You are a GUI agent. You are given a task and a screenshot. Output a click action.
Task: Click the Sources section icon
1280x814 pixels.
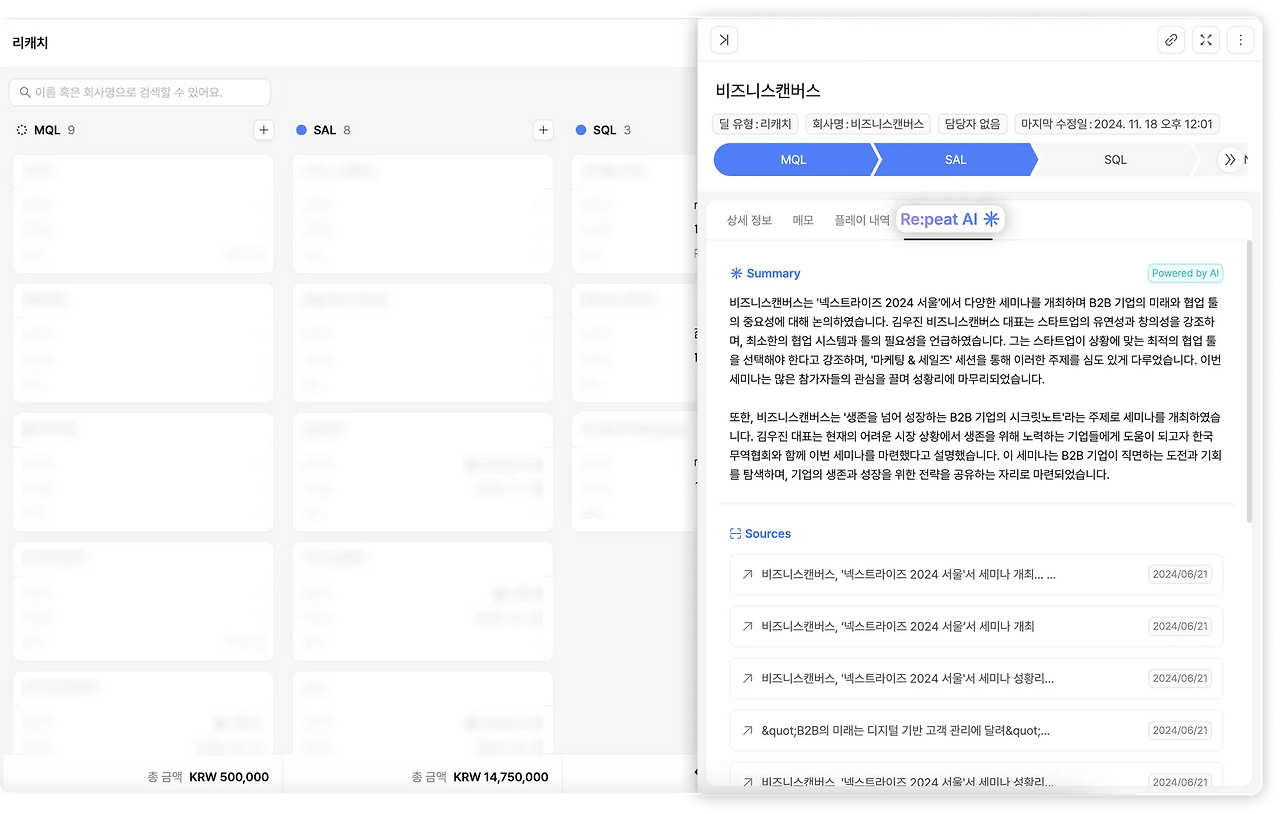tap(736, 533)
